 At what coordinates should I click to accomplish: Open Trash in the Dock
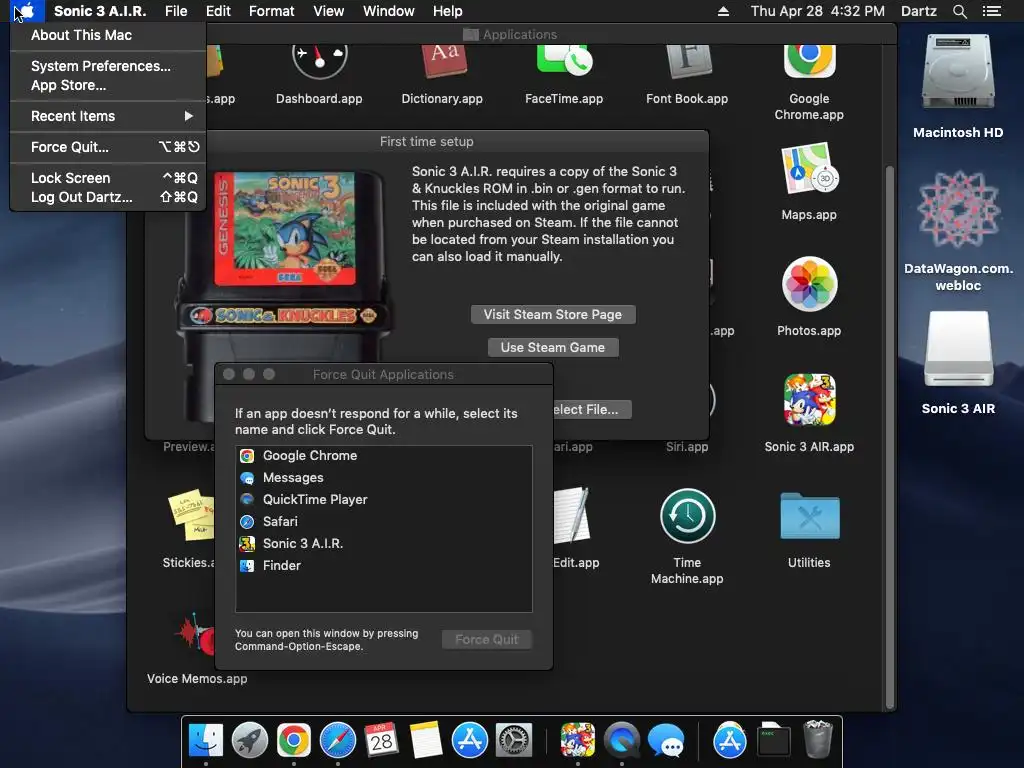(x=817, y=739)
